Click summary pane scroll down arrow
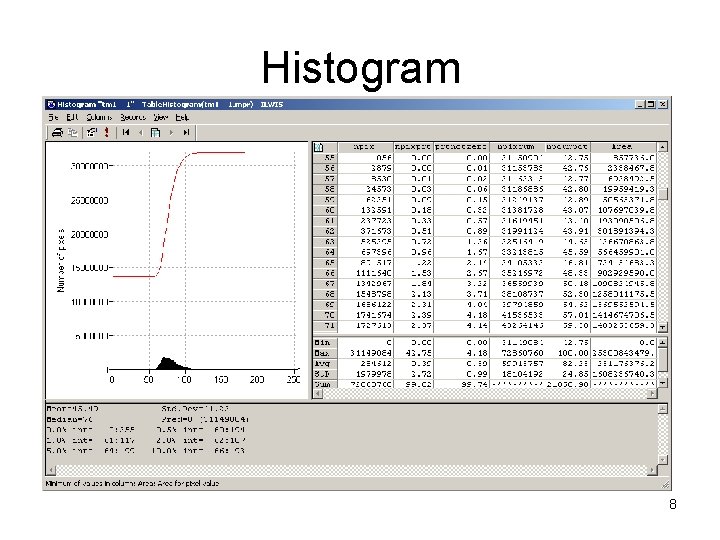 662,460
